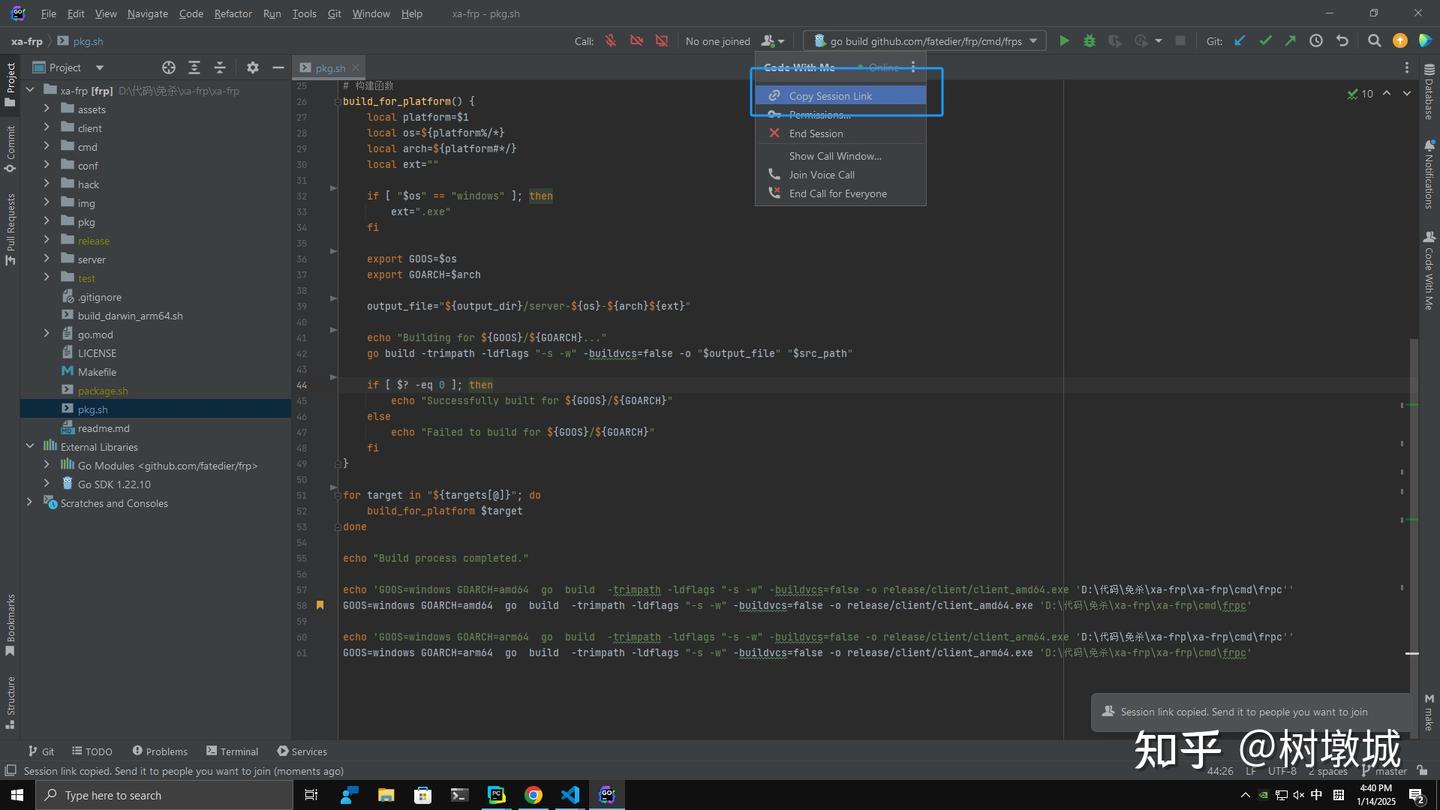The image size is (1440, 810).
Task: Run the frps build configuration with green play
Action: [1064, 40]
